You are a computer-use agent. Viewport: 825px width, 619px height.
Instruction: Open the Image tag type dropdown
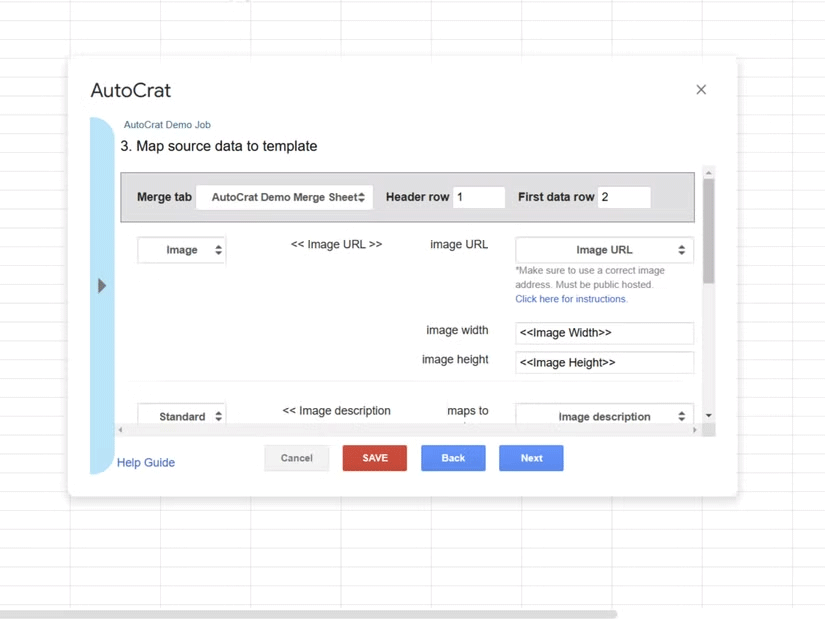[x=182, y=250]
